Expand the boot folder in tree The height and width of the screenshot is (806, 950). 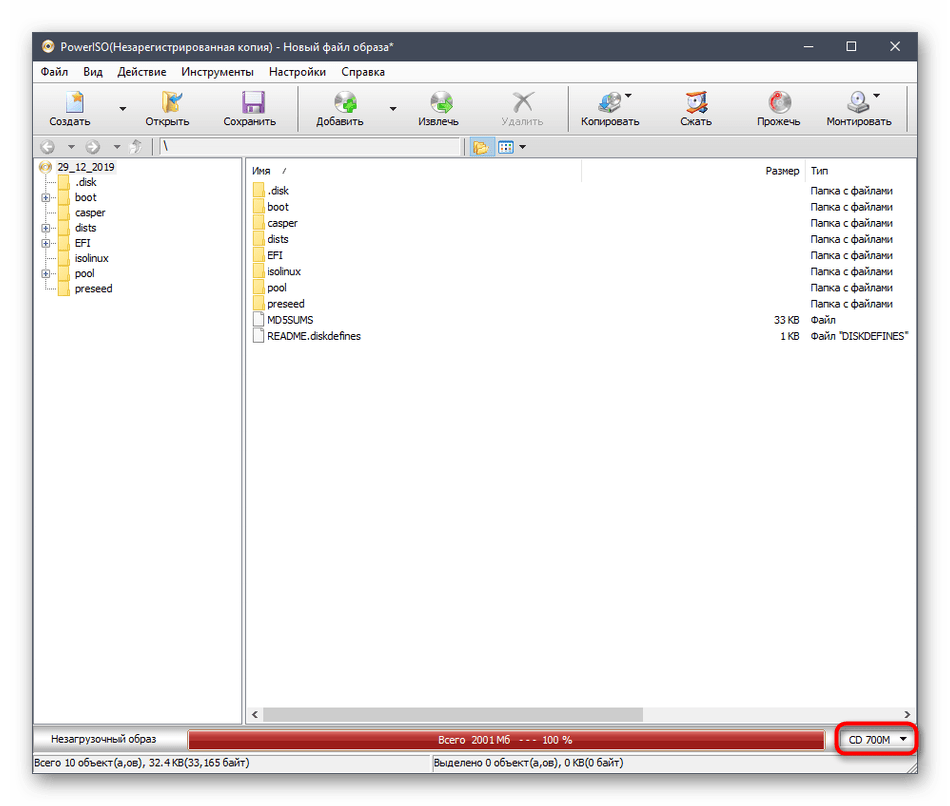(46, 198)
